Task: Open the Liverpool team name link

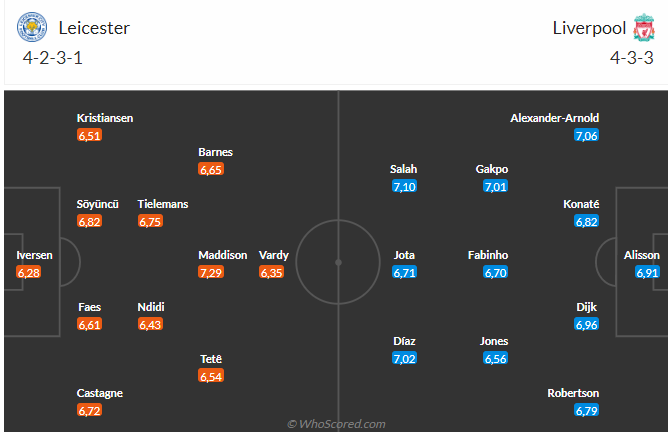Action: click(x=589, y=28)
